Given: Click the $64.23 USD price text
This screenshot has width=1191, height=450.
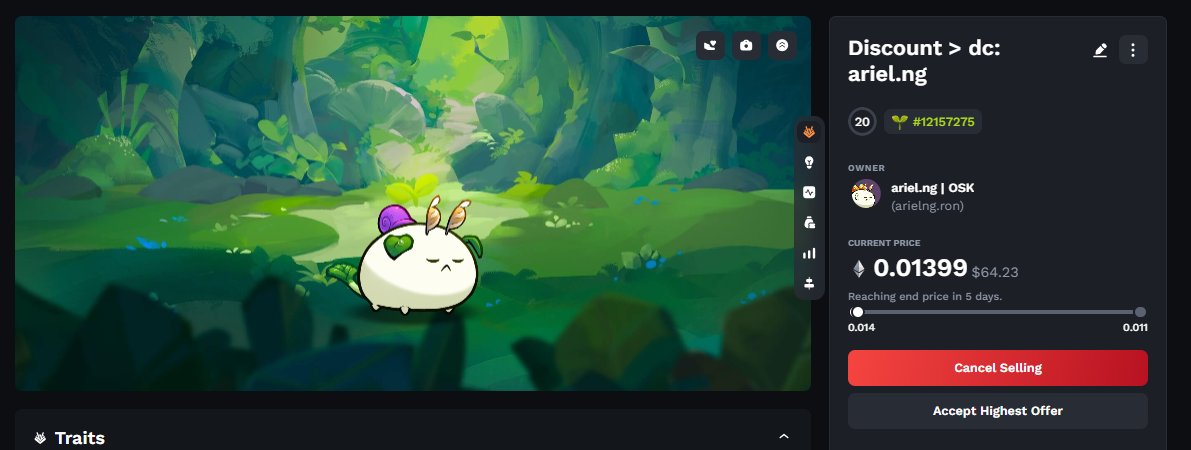Looking at the screenshot, I should [x=995, y=272].
